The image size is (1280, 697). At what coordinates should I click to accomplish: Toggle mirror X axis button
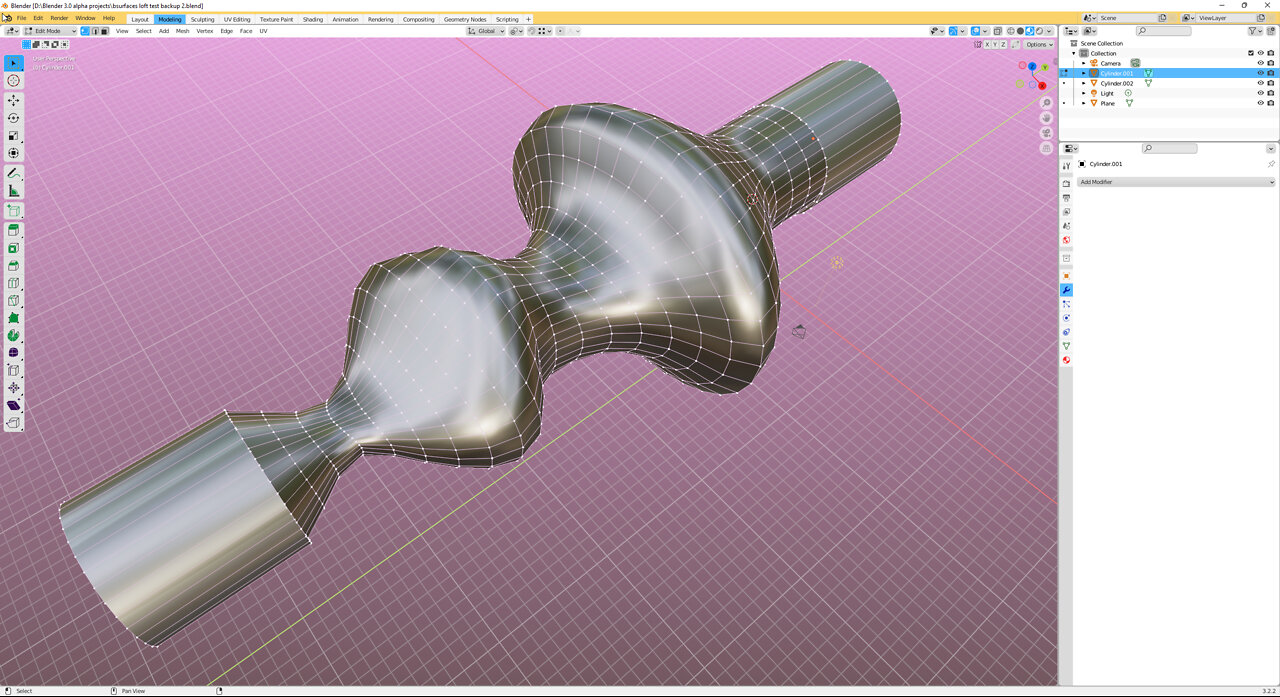pyautogui.click(x=987, y=44)
